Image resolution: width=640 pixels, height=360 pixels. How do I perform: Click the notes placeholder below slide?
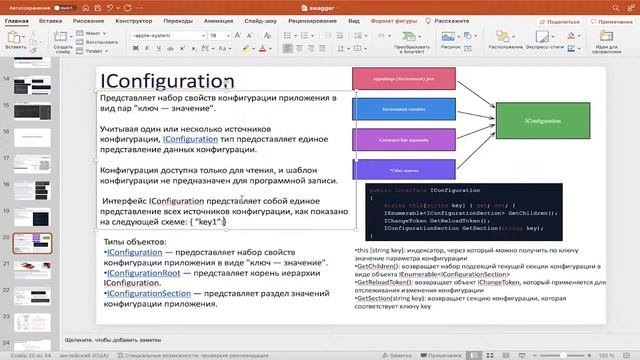pyautogui.click(x=113, y=340)
